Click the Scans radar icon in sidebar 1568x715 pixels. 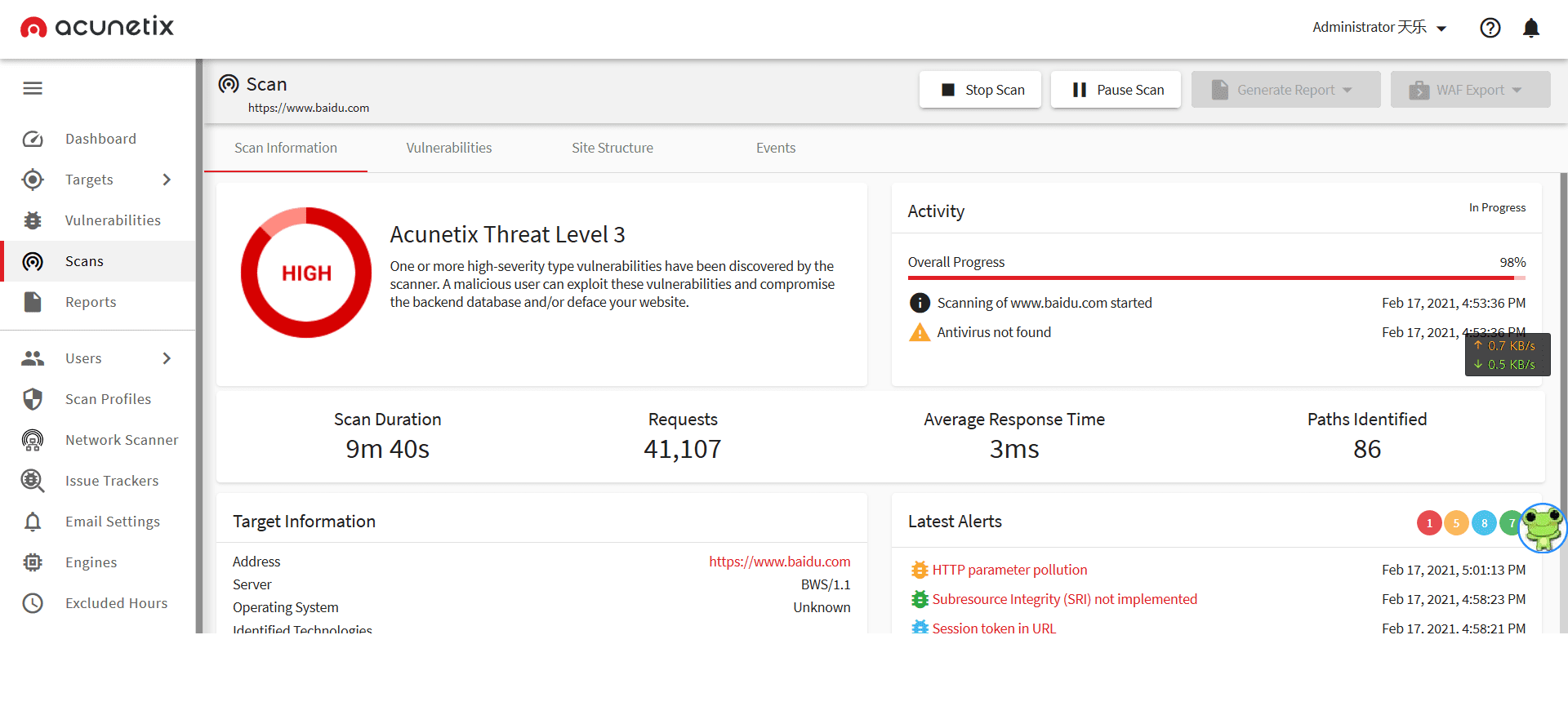tap(33, 261)
